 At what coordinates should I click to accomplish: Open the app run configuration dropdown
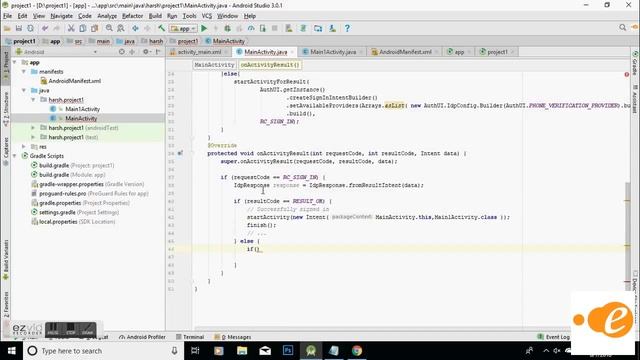point(183,29)
